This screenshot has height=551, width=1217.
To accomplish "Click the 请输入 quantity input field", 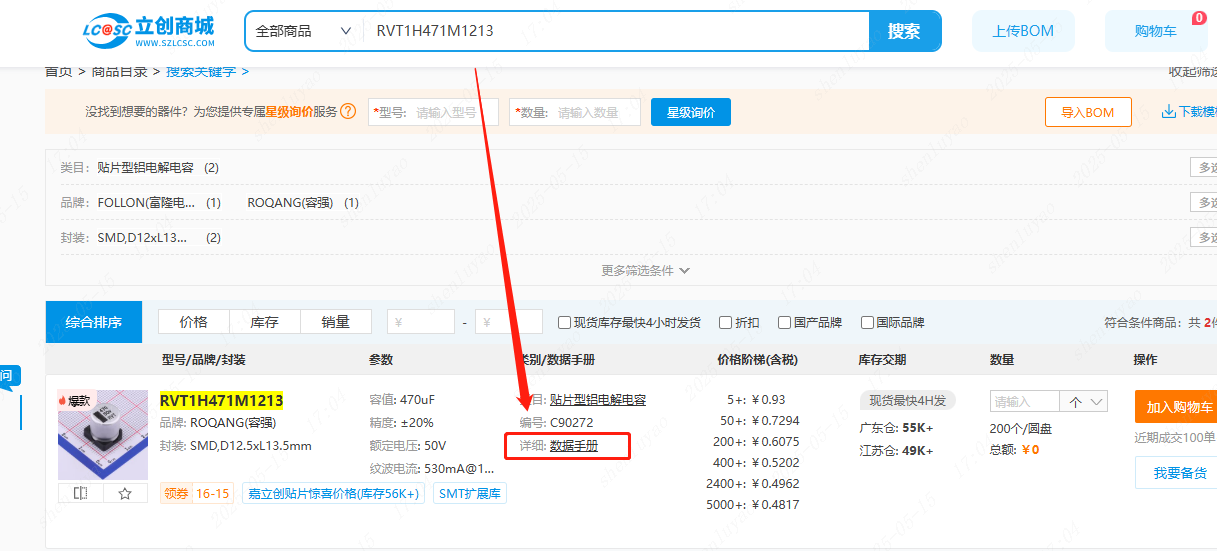I will point(1024,402).
